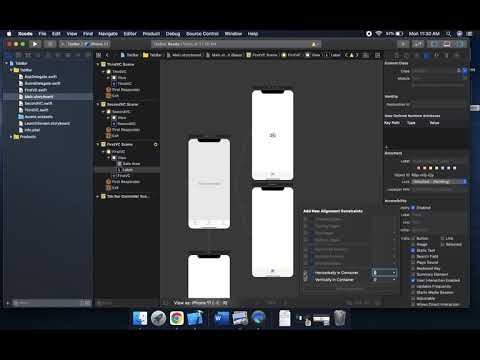Toggle the Accessibility Enabled checkbox
Viewport: 480px width, 360px height.
pos(413,208)
